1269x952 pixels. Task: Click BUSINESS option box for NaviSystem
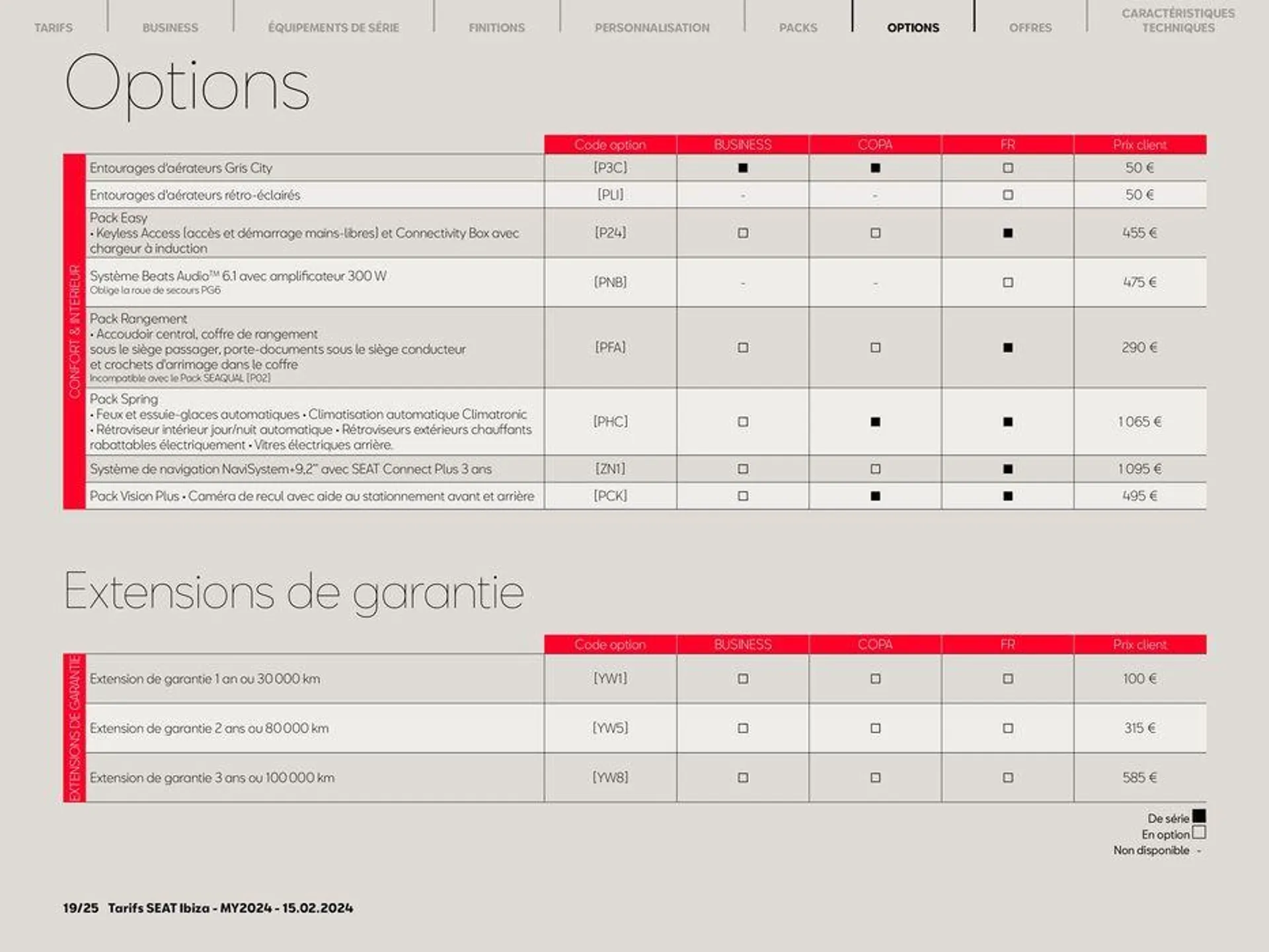pos(743,469)
